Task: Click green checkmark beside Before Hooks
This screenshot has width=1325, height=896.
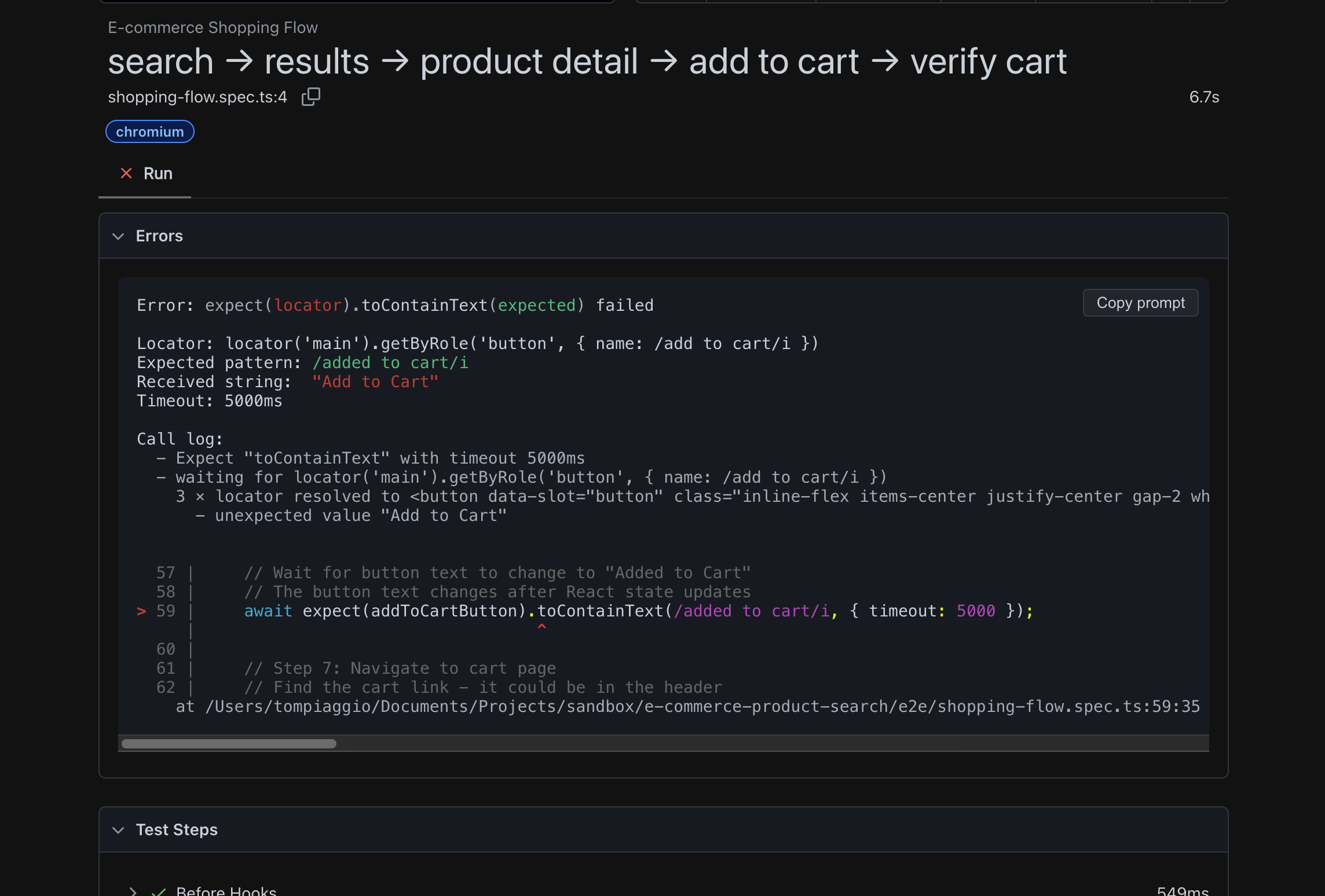Action: point(159,891)
